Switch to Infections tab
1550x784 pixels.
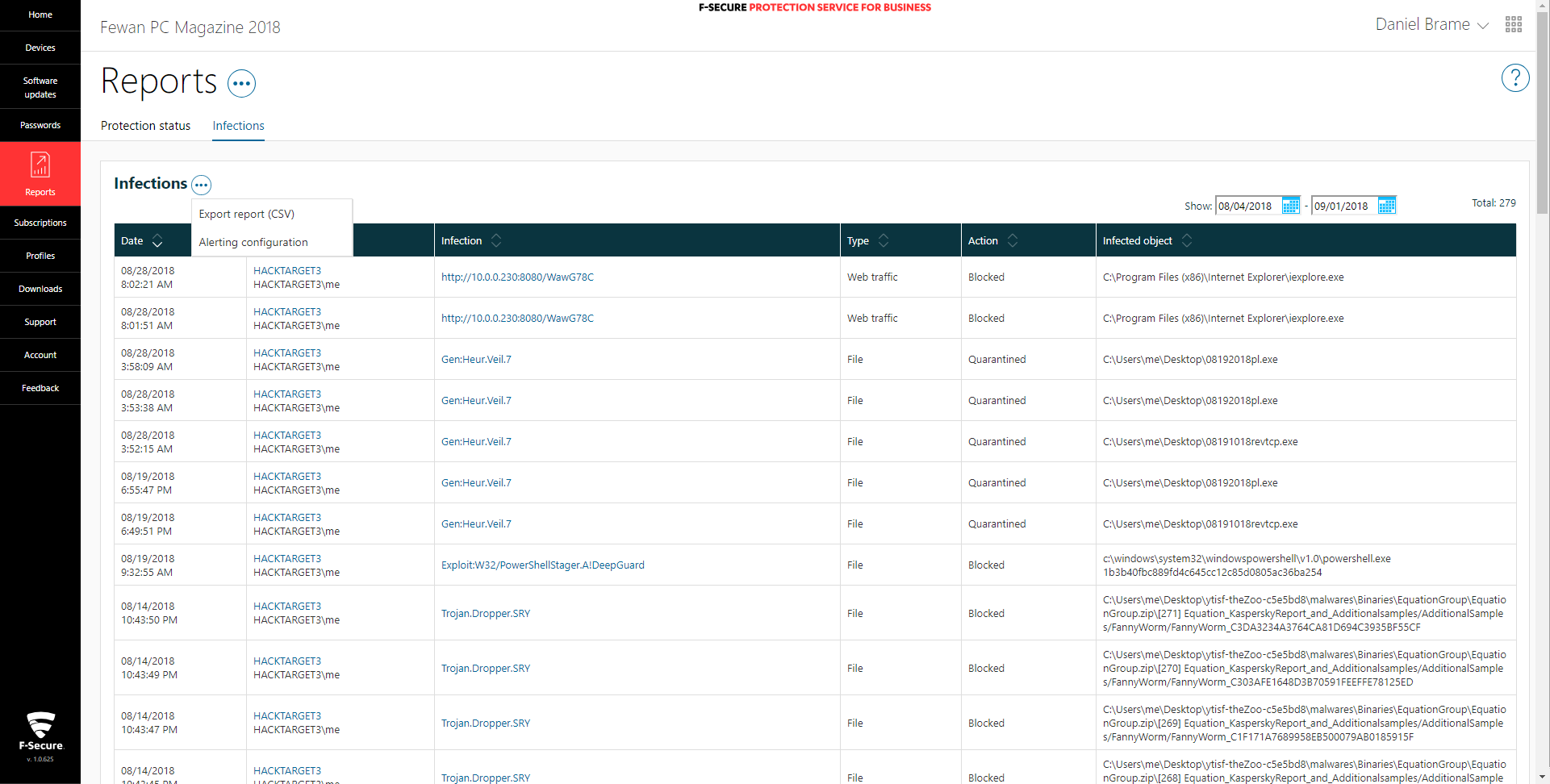coord(238,126)
